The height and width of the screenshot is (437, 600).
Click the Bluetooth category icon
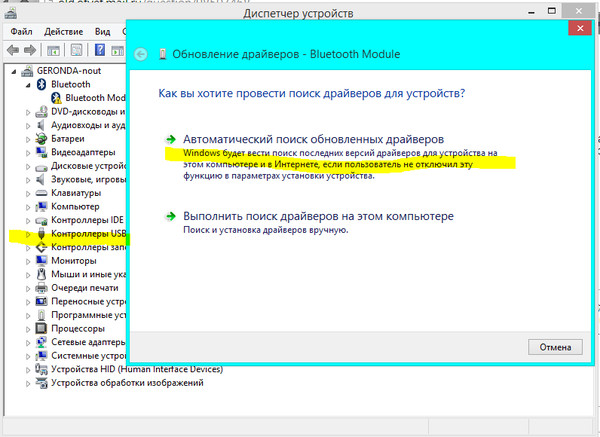pos(41,84)
